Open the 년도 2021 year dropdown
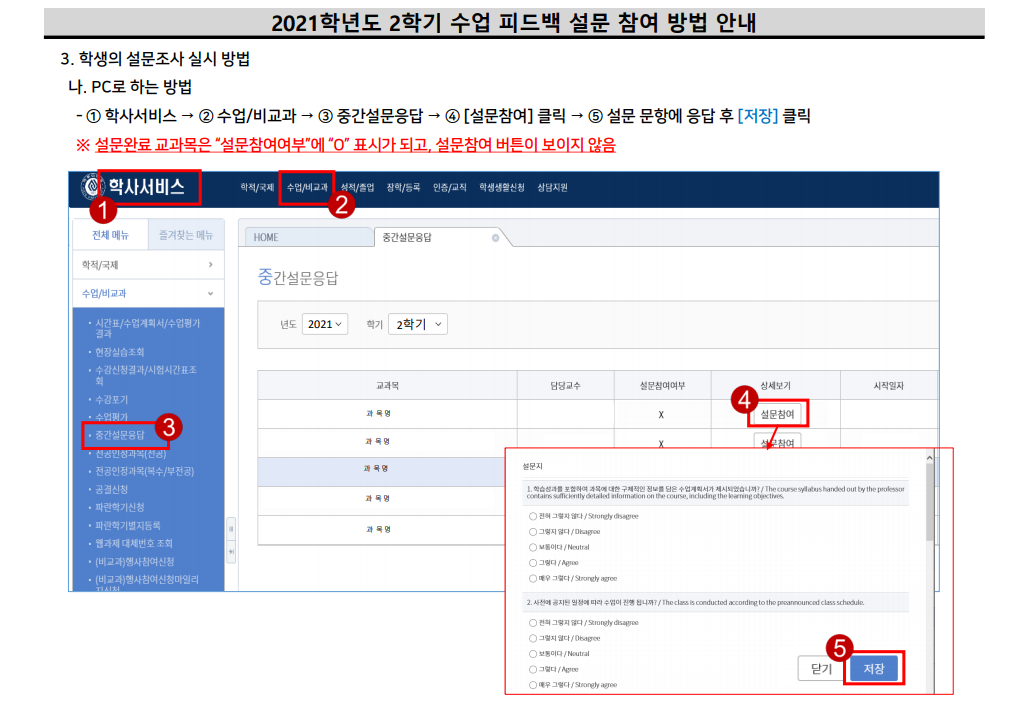Viewport: 1020px width, 707px height. pos(325,324)
